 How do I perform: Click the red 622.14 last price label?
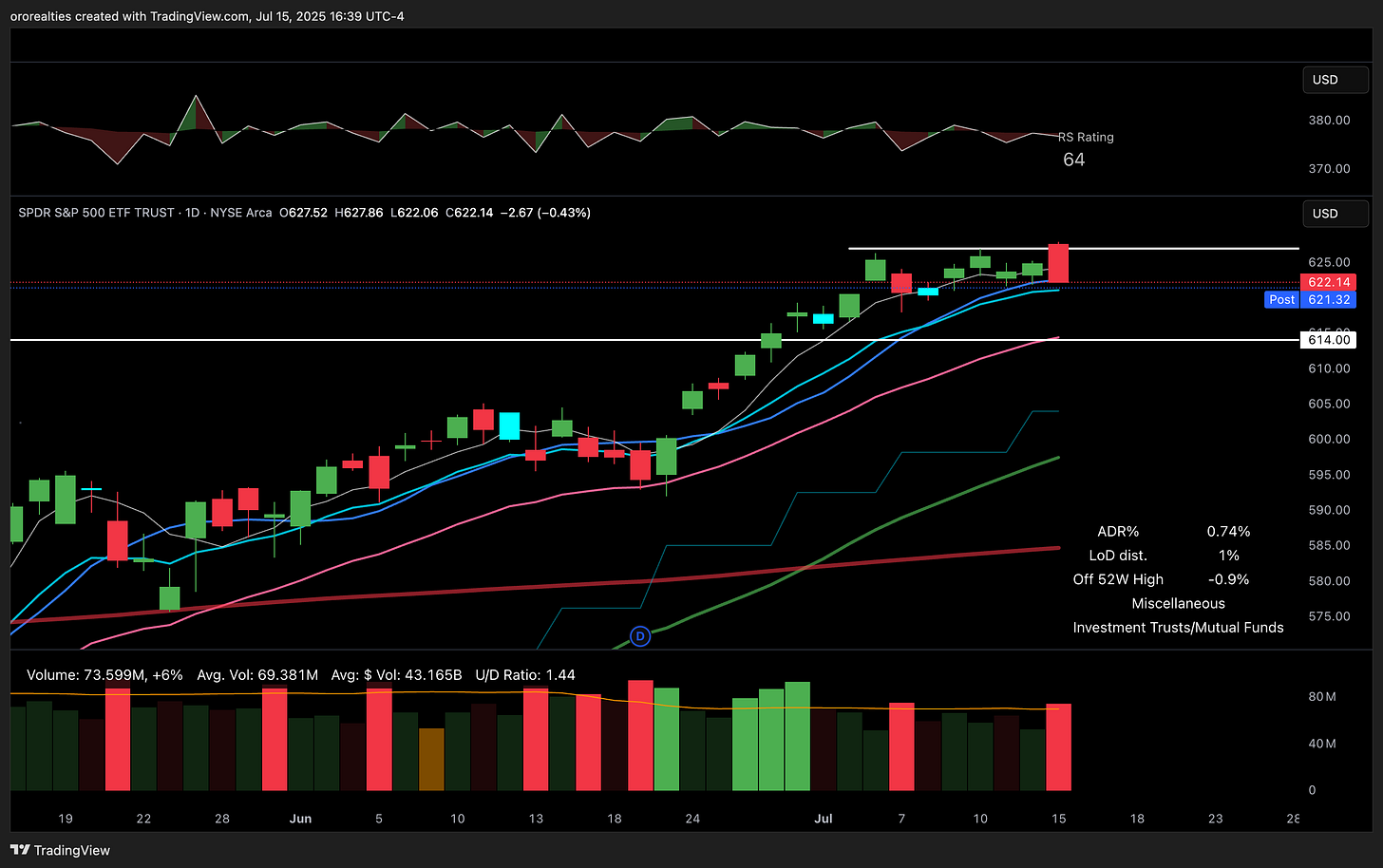tap(1328, 282)
